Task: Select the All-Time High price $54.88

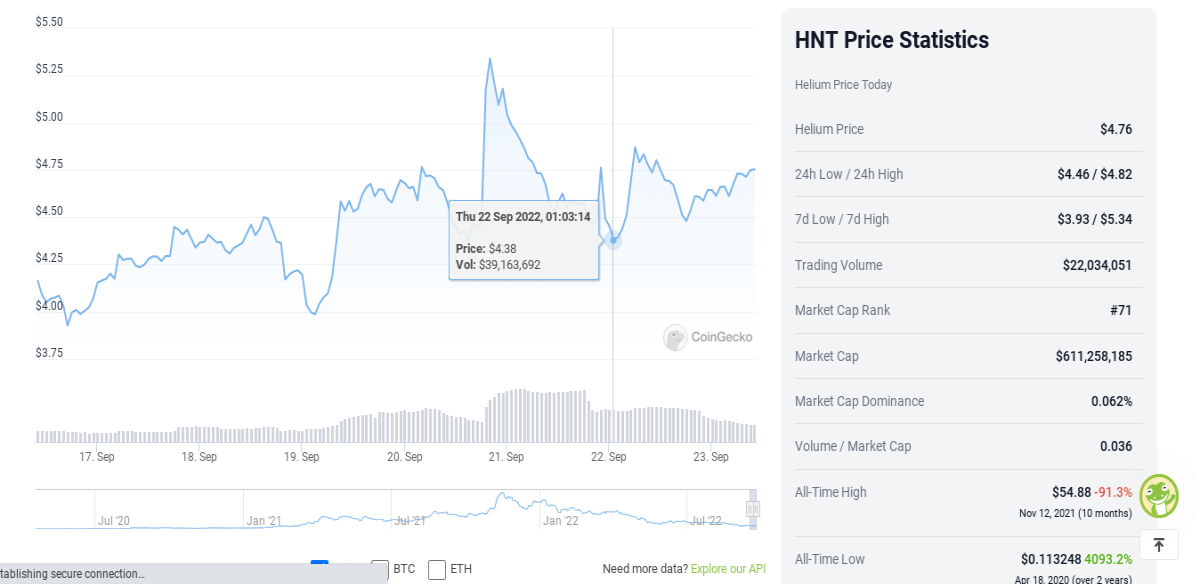Action: (1070, 492)
